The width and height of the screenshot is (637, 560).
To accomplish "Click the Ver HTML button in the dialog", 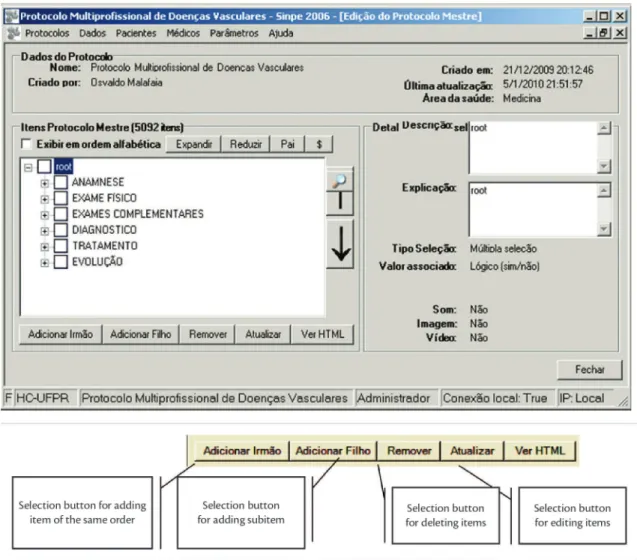I will [323, 334].
